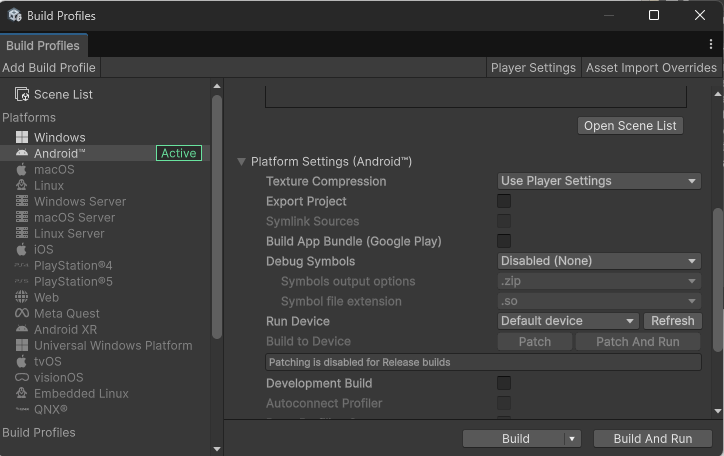Screen dimensions: 724x456
Task: Click the macOS apple icon
Action: [x=22, y=169]
